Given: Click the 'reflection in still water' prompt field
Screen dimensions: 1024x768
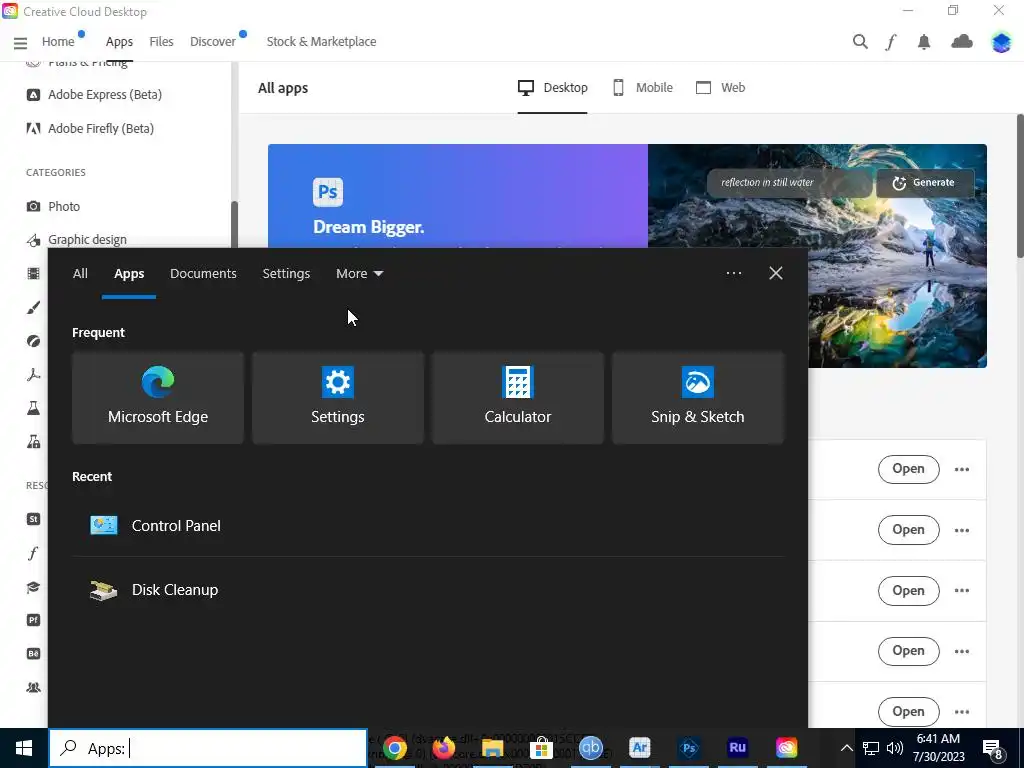Looking at the screenshot, I should (790, 183).
